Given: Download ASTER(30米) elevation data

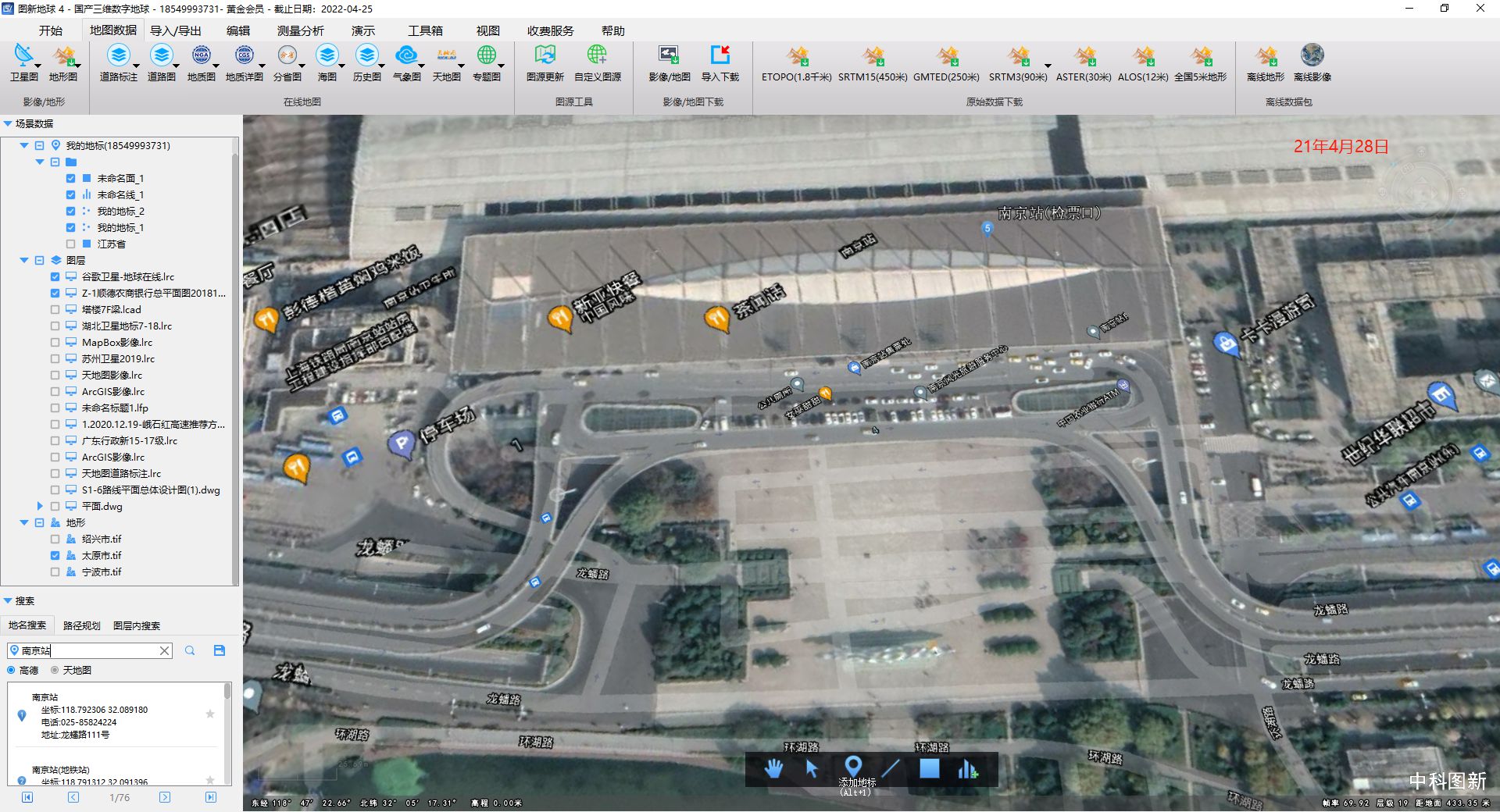Looking at the screenshot, I should [1084, 63].
